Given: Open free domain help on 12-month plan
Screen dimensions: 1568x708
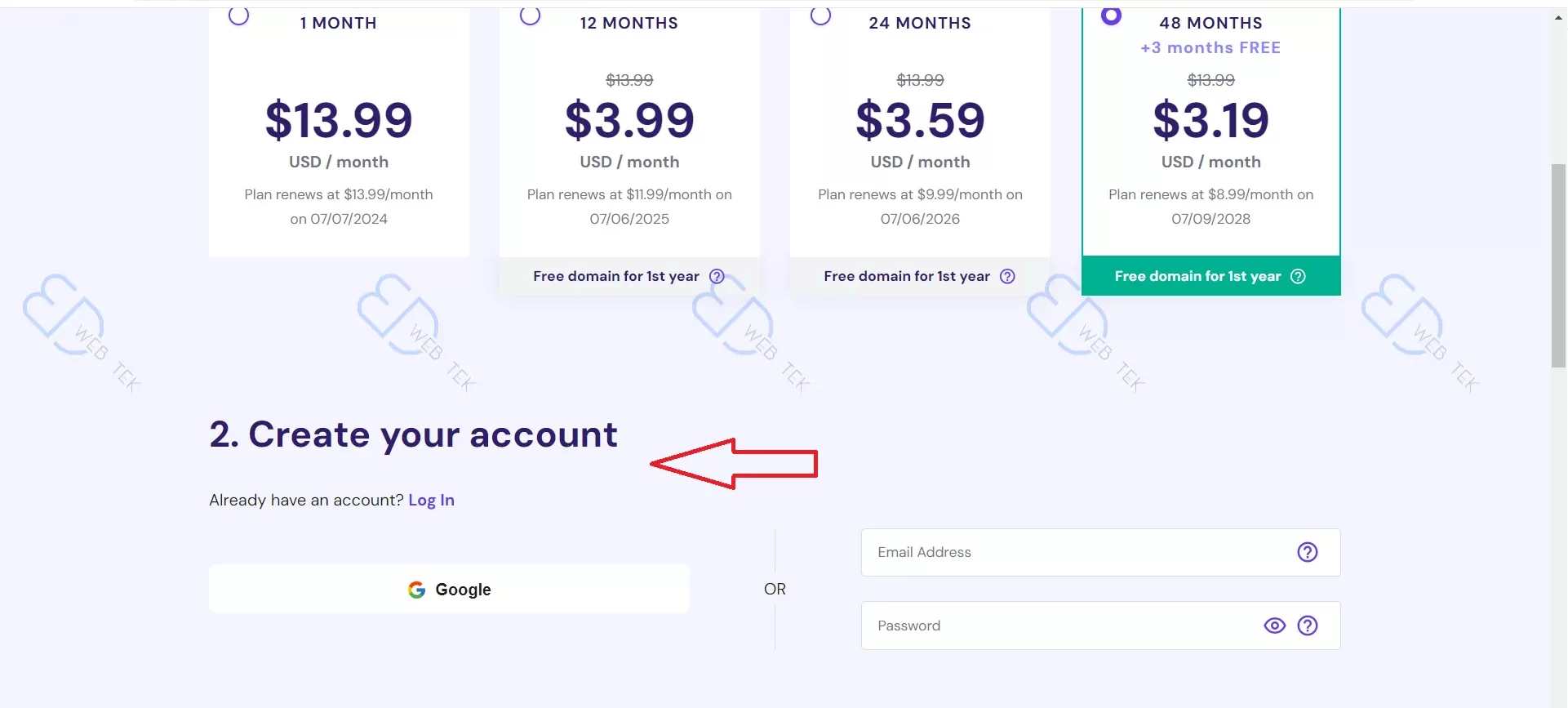Looking at the screenshot, I should (717, 277).
